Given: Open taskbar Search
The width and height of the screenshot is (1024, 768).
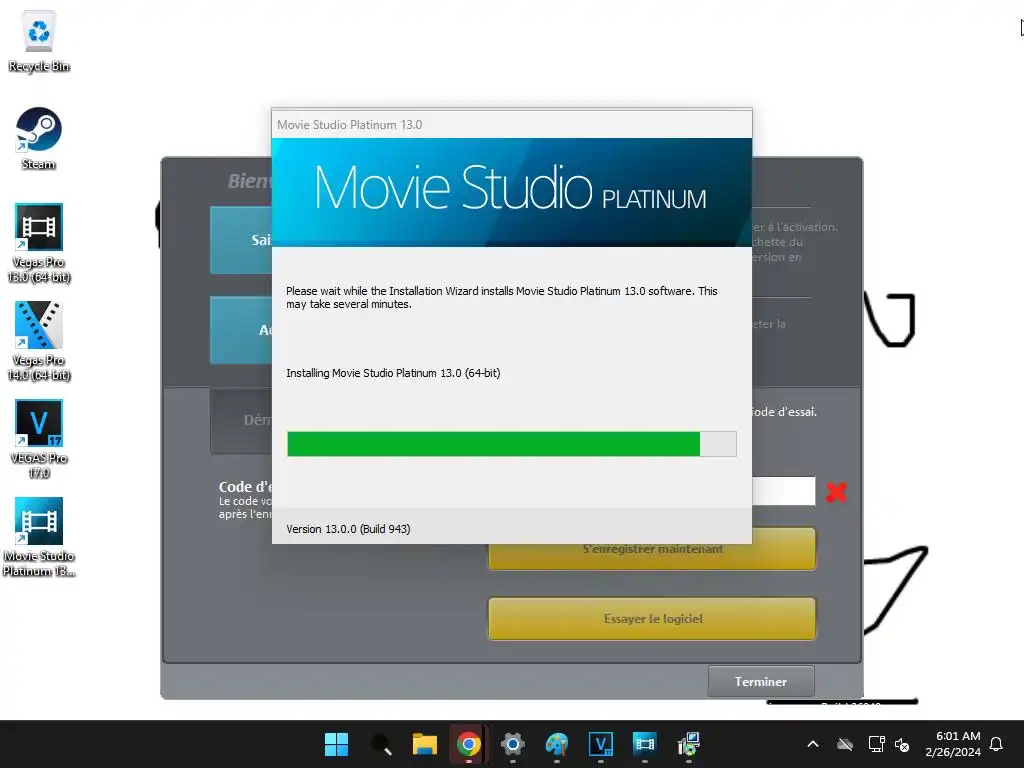Looking at the screenshot, I should point(381,744).
